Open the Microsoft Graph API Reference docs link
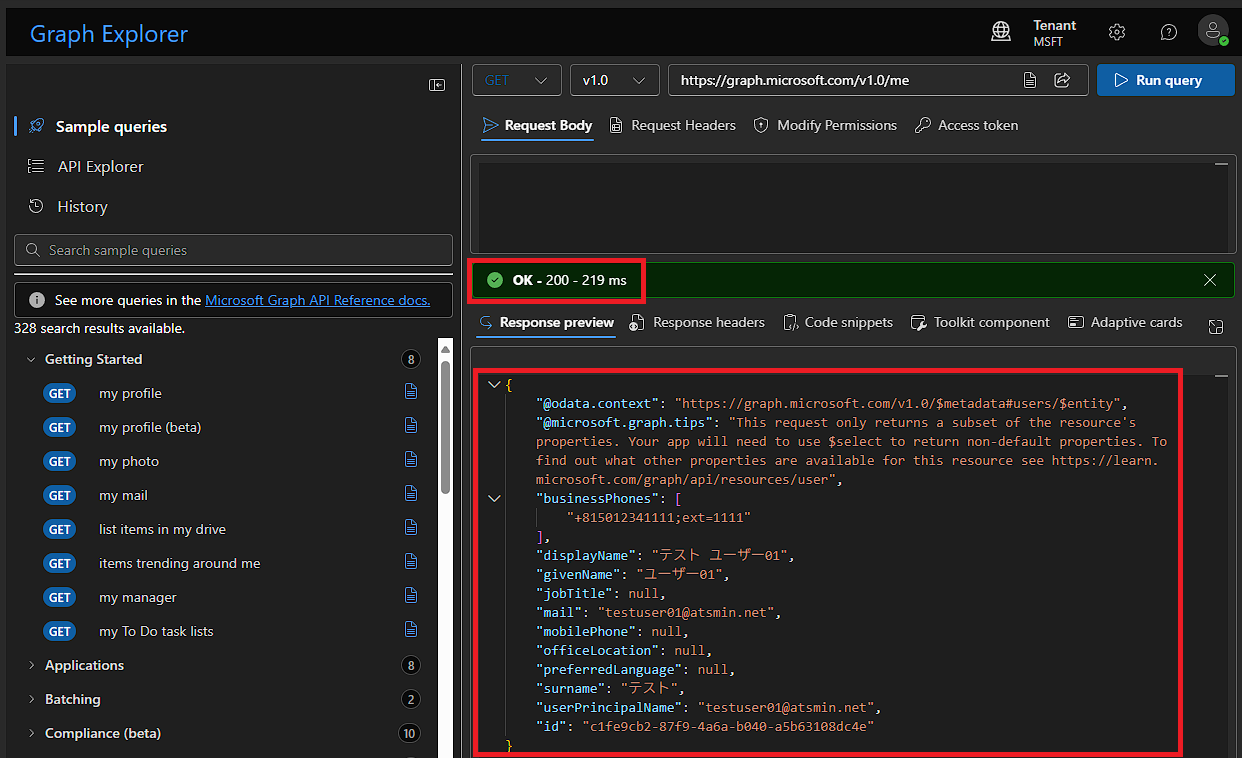The height and width of the screenshot is (758, 1242). click(317, 299)
